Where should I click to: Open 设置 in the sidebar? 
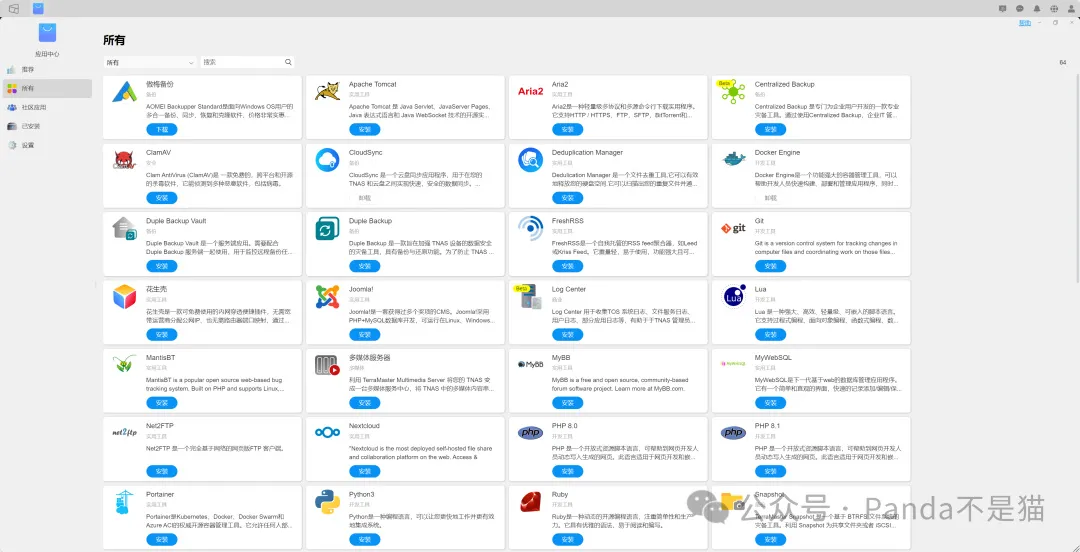click(47, 145)
